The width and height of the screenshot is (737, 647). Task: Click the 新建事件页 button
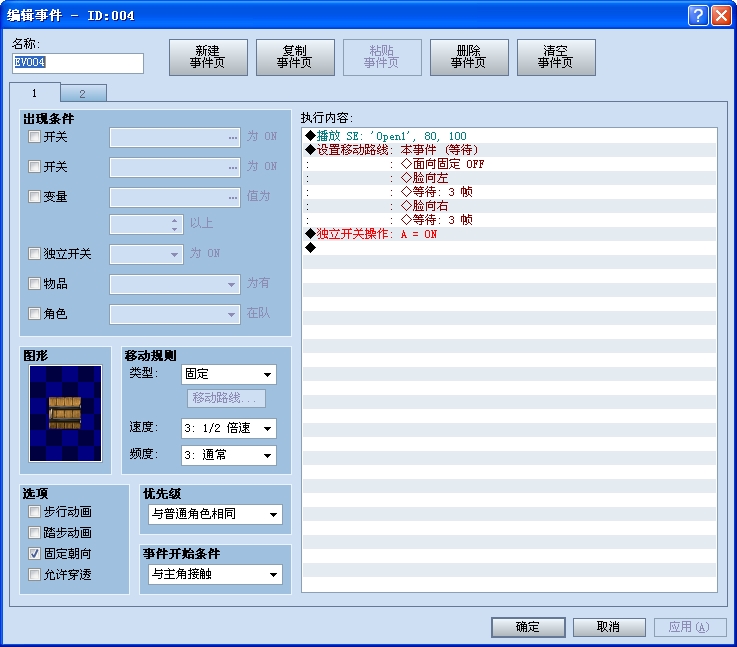point(208,58)
